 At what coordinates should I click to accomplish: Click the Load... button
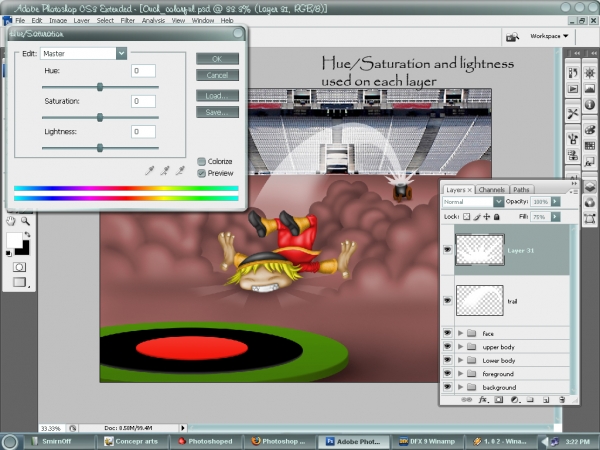pos(217,95)
